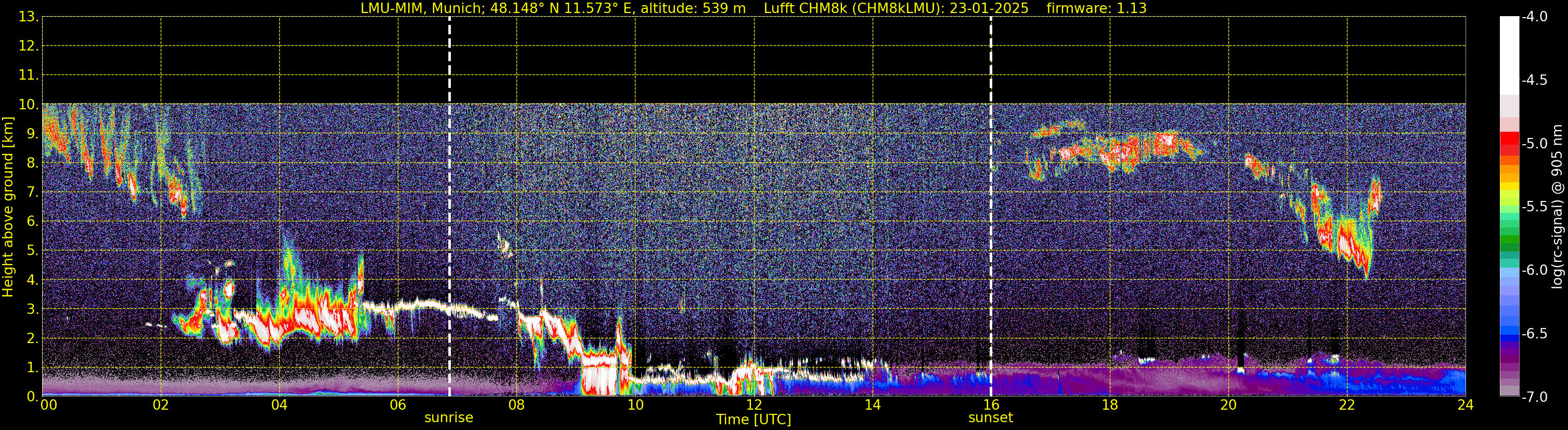Click the plot title starting 'LMU-MIM, Munich'
This screenshot has height=430, width=1568.
(754, 8)
